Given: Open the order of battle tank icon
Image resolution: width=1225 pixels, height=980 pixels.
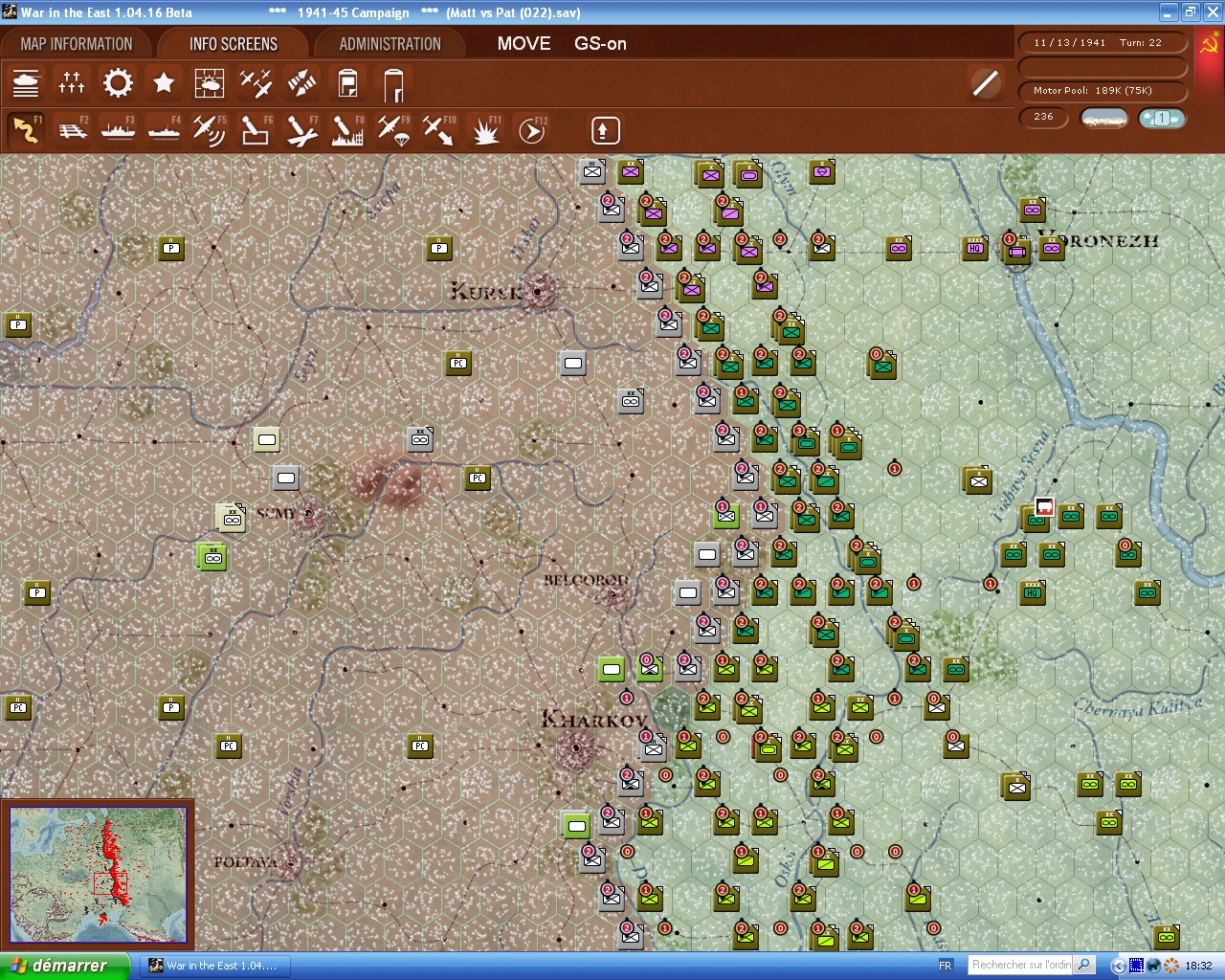Looking at the screenshot, I should click(x=26, y=83).
